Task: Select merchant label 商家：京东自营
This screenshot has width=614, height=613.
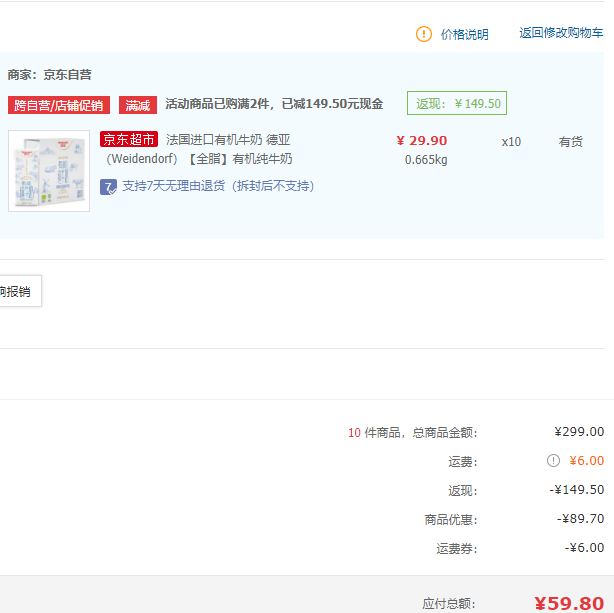Action: (x=49, y=75)
